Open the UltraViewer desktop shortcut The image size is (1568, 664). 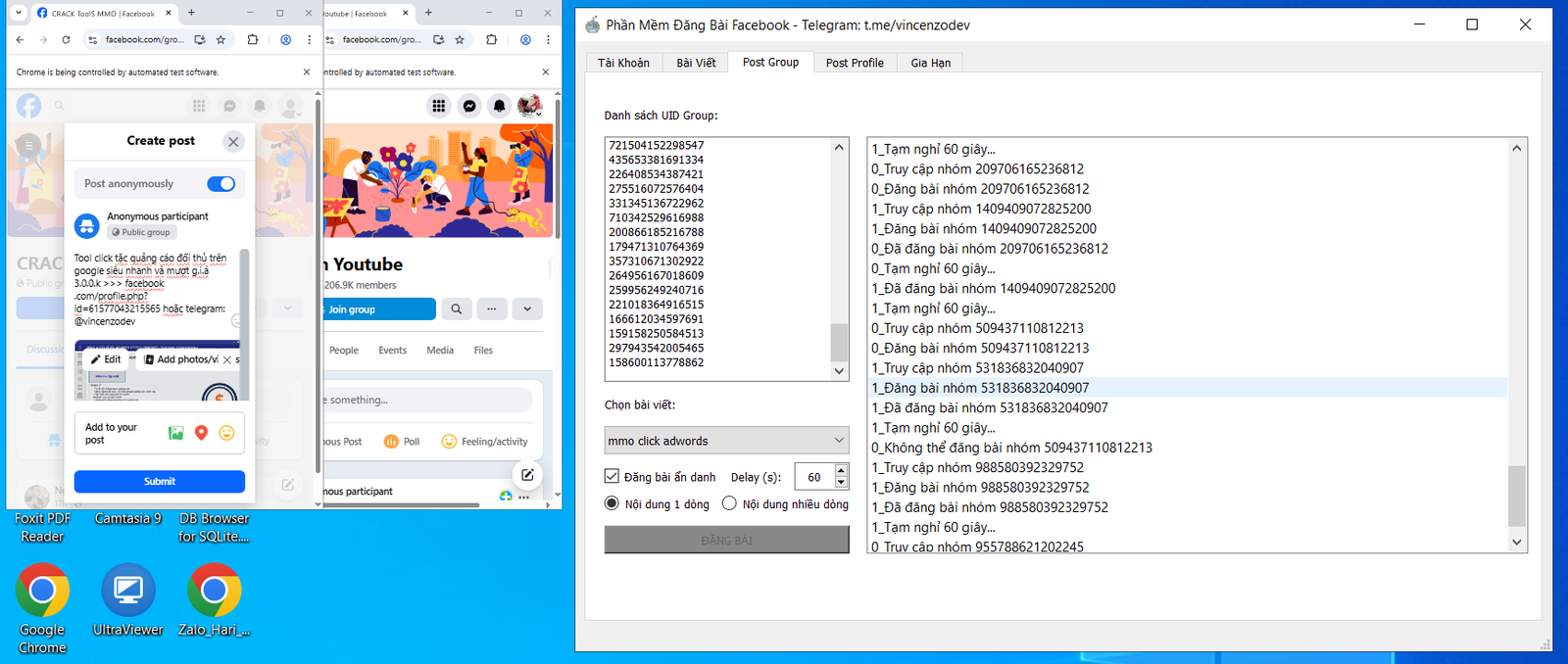click(x=127, y=599)
